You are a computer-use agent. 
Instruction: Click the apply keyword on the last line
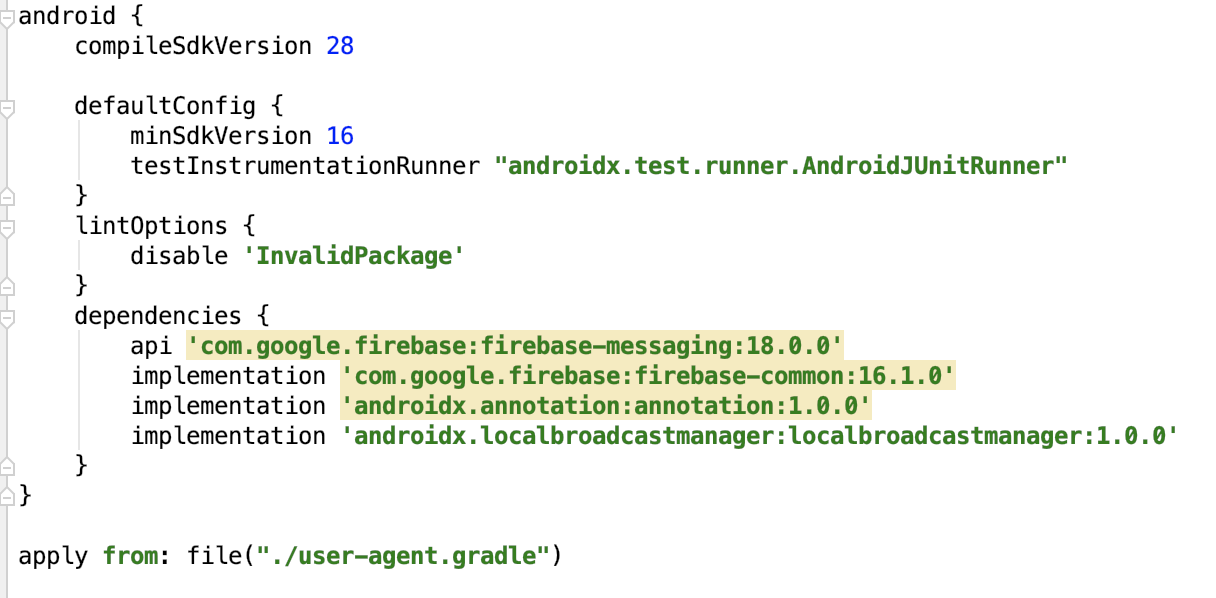coord(53,556)
